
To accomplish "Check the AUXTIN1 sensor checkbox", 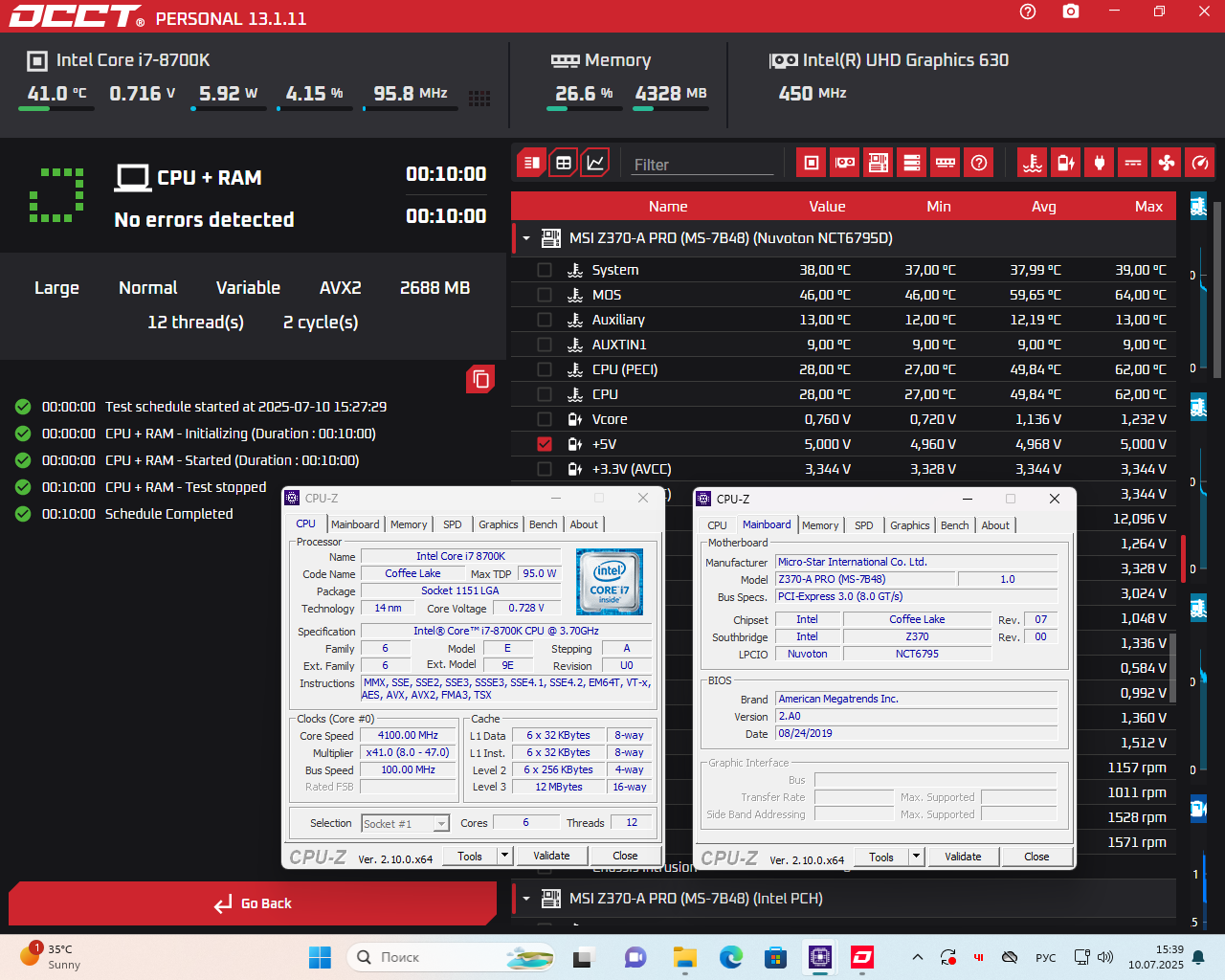I will point(545,345).
